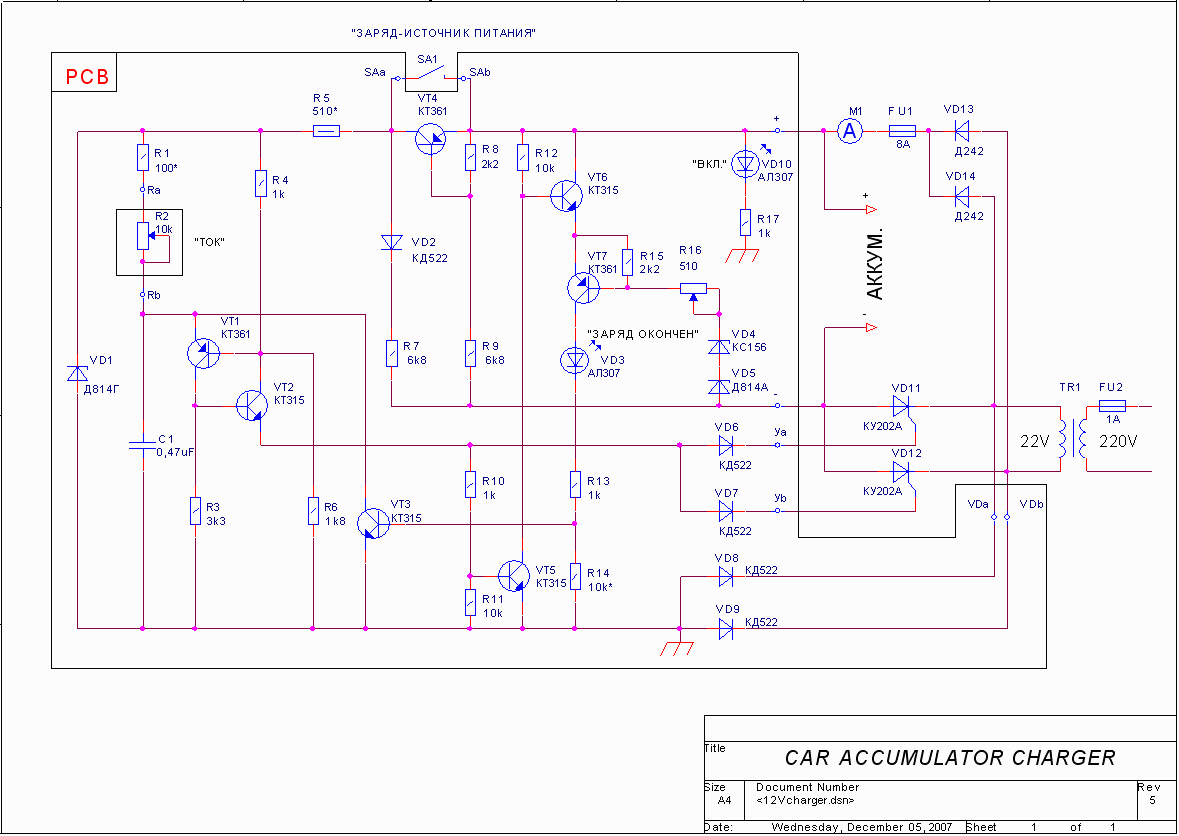Click the TR1 transformer symbol
This screenshot has height=836, width=1179.
click(x=1073, y=439)
